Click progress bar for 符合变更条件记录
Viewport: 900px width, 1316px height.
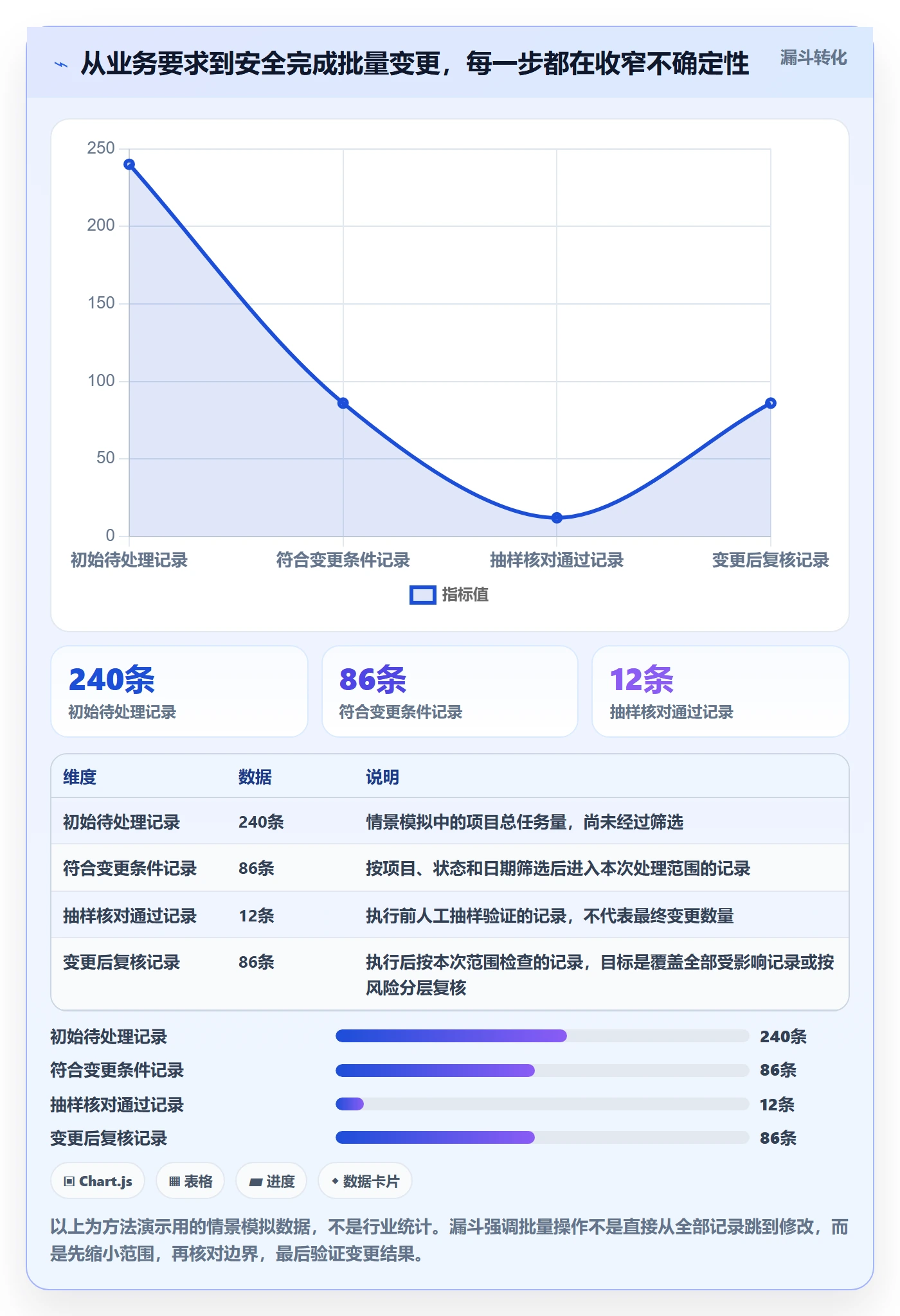click(x=542, y=1070)
